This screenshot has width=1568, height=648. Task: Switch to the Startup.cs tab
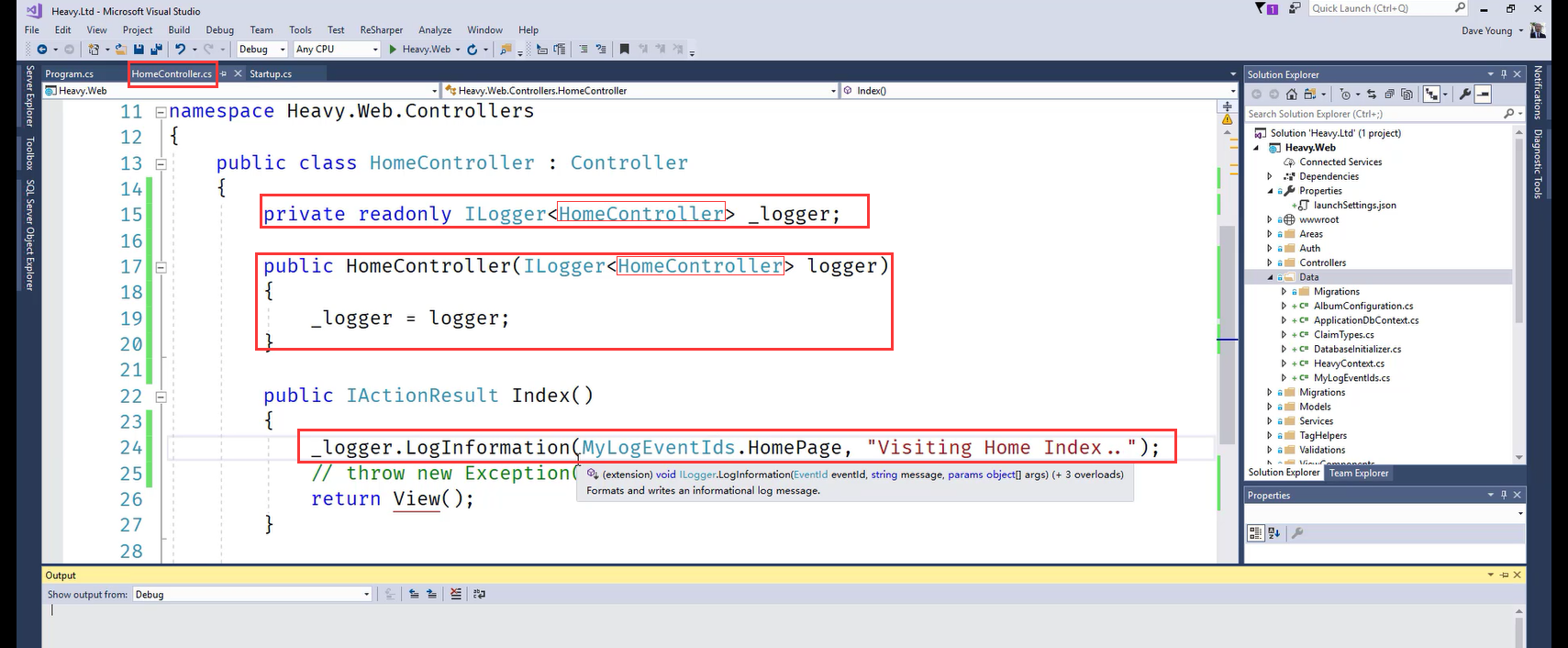click(x=271, y=74)
